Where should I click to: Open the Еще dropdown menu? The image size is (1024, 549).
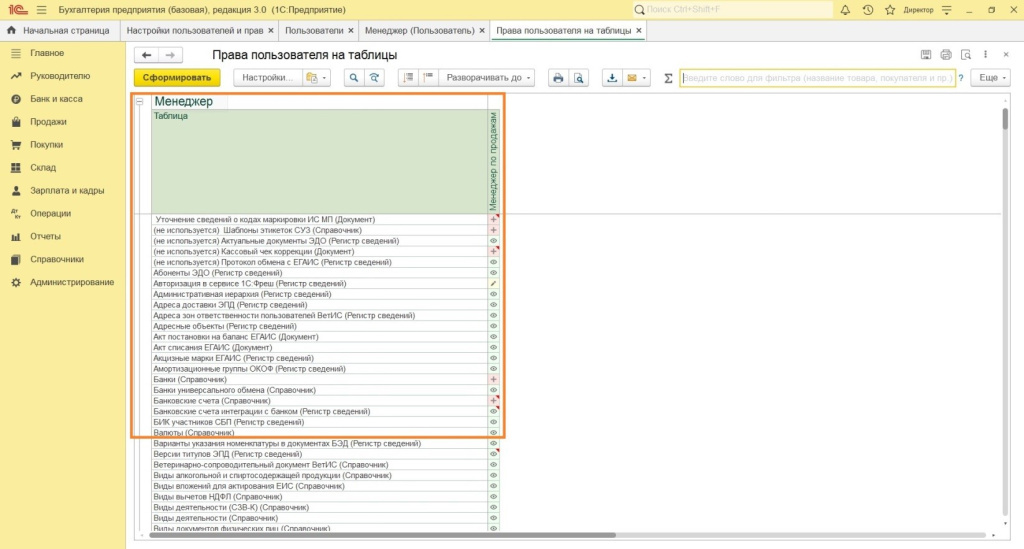988,78
